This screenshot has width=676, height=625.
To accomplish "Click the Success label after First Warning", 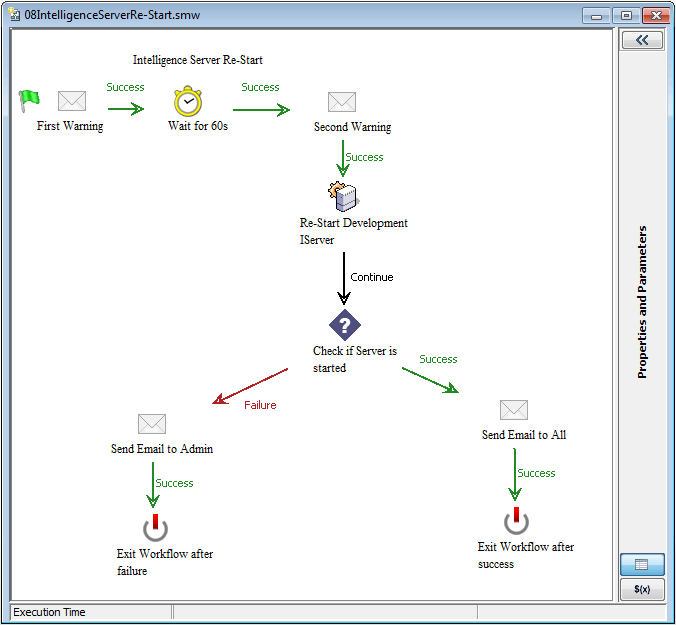I will 125,87.
